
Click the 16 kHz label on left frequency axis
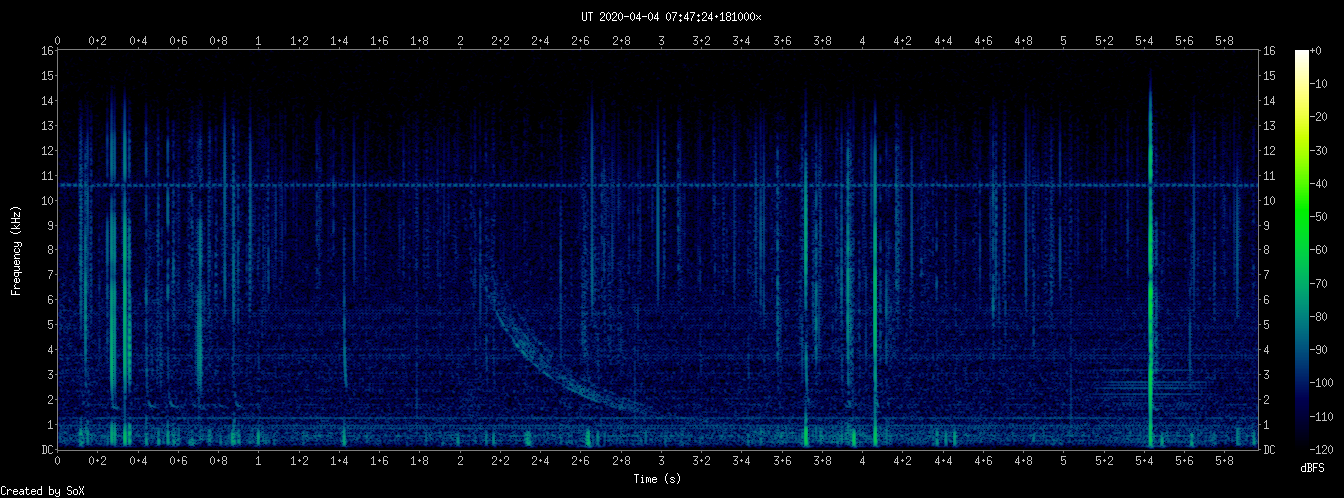47,51
